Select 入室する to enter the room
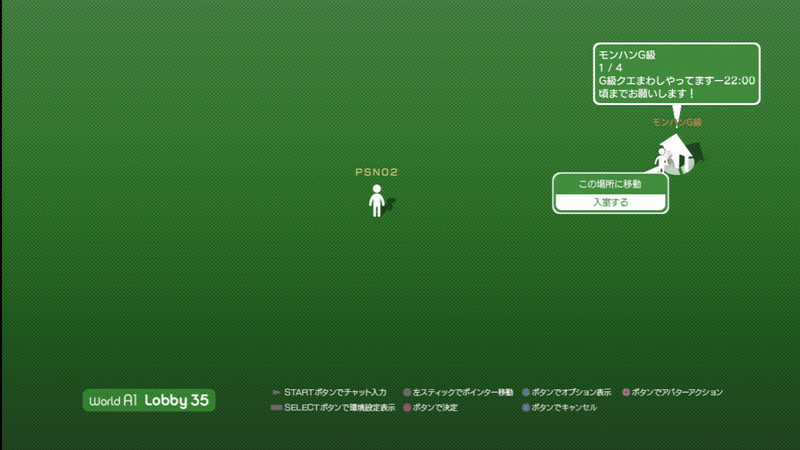Viewport: 800px width, 450px height. (x=610, y=202)
